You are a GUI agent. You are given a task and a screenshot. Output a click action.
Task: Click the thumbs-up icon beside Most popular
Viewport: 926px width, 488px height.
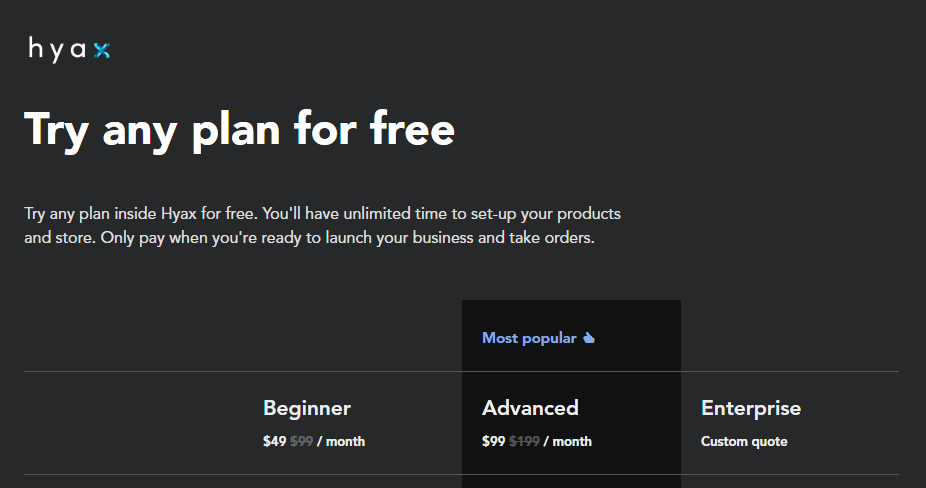[x=589, y=338]
